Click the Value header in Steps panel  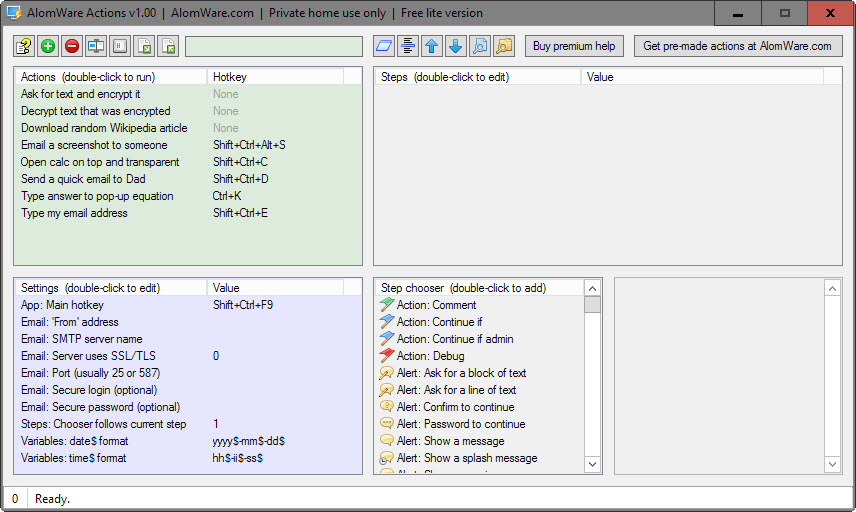702,77
